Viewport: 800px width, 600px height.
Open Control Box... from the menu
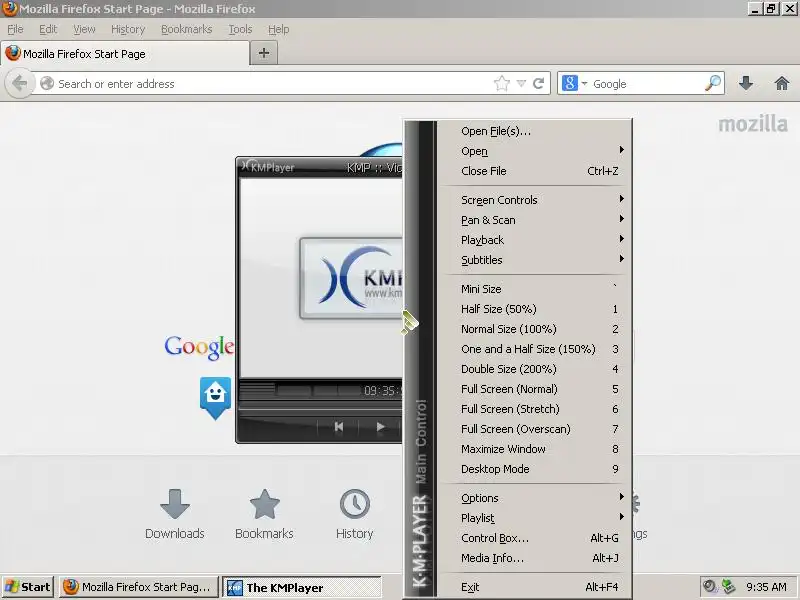[536, 538]
